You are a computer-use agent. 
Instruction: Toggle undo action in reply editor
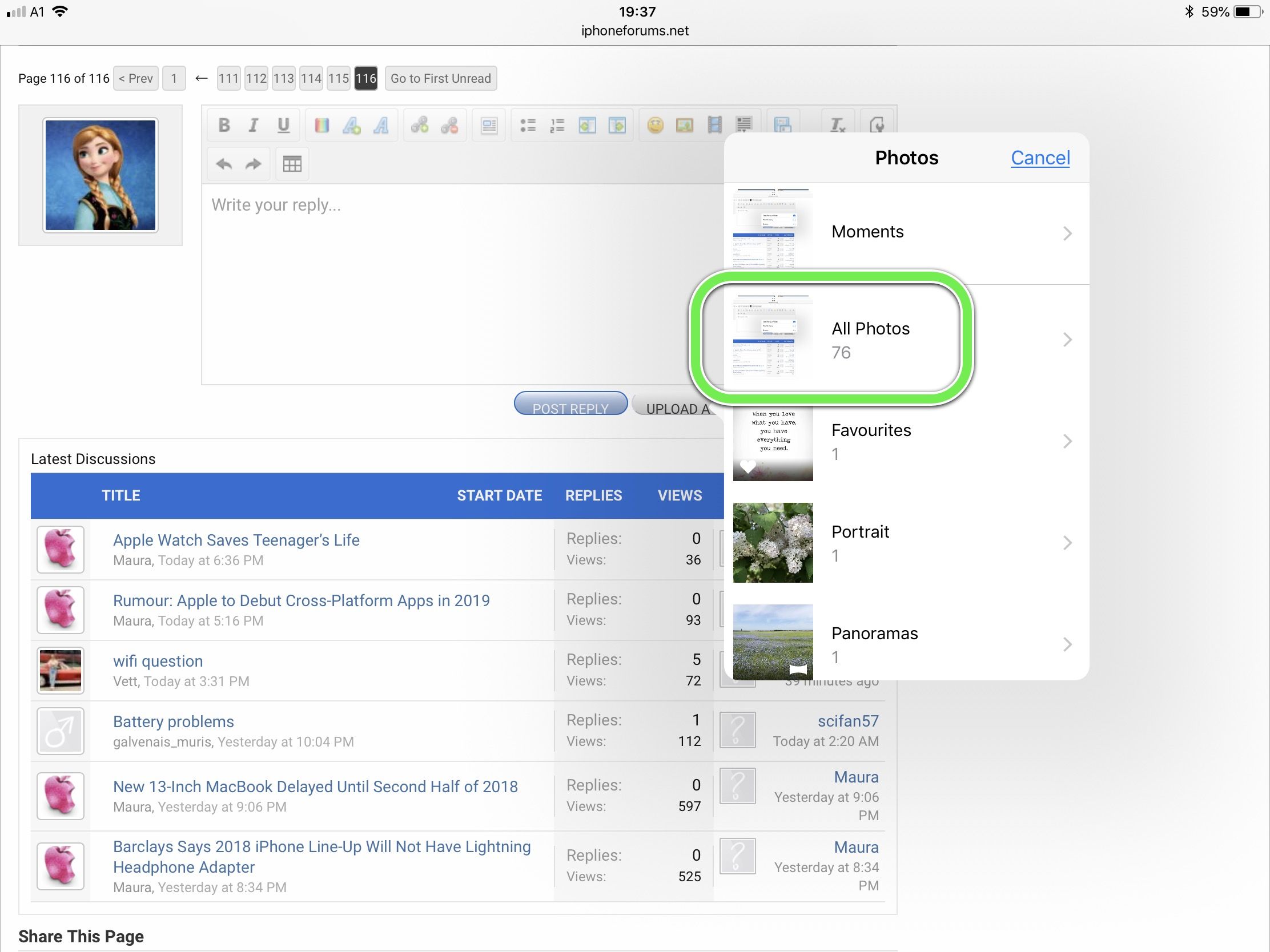(224, 163)
